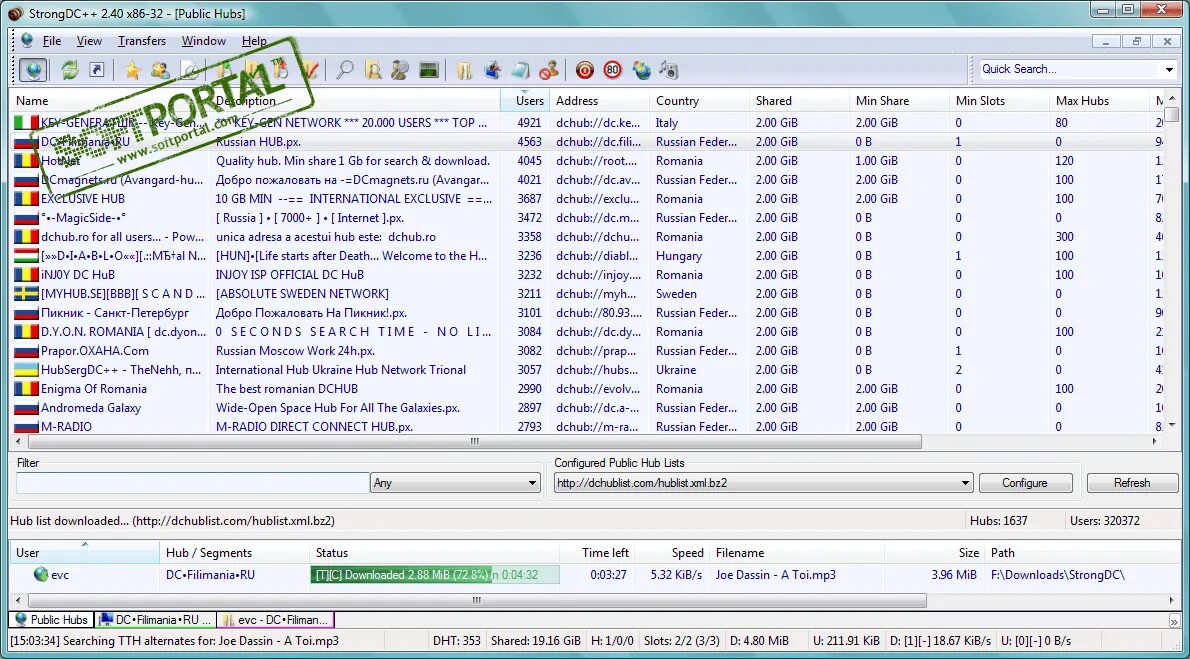Click the download progress bar for evc
This screenshot has height=659, width=1190.
pos(435,575)
